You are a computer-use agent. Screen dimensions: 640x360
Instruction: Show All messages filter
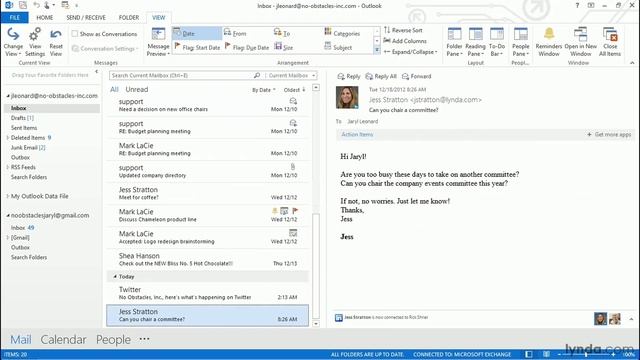click(114, 89)
